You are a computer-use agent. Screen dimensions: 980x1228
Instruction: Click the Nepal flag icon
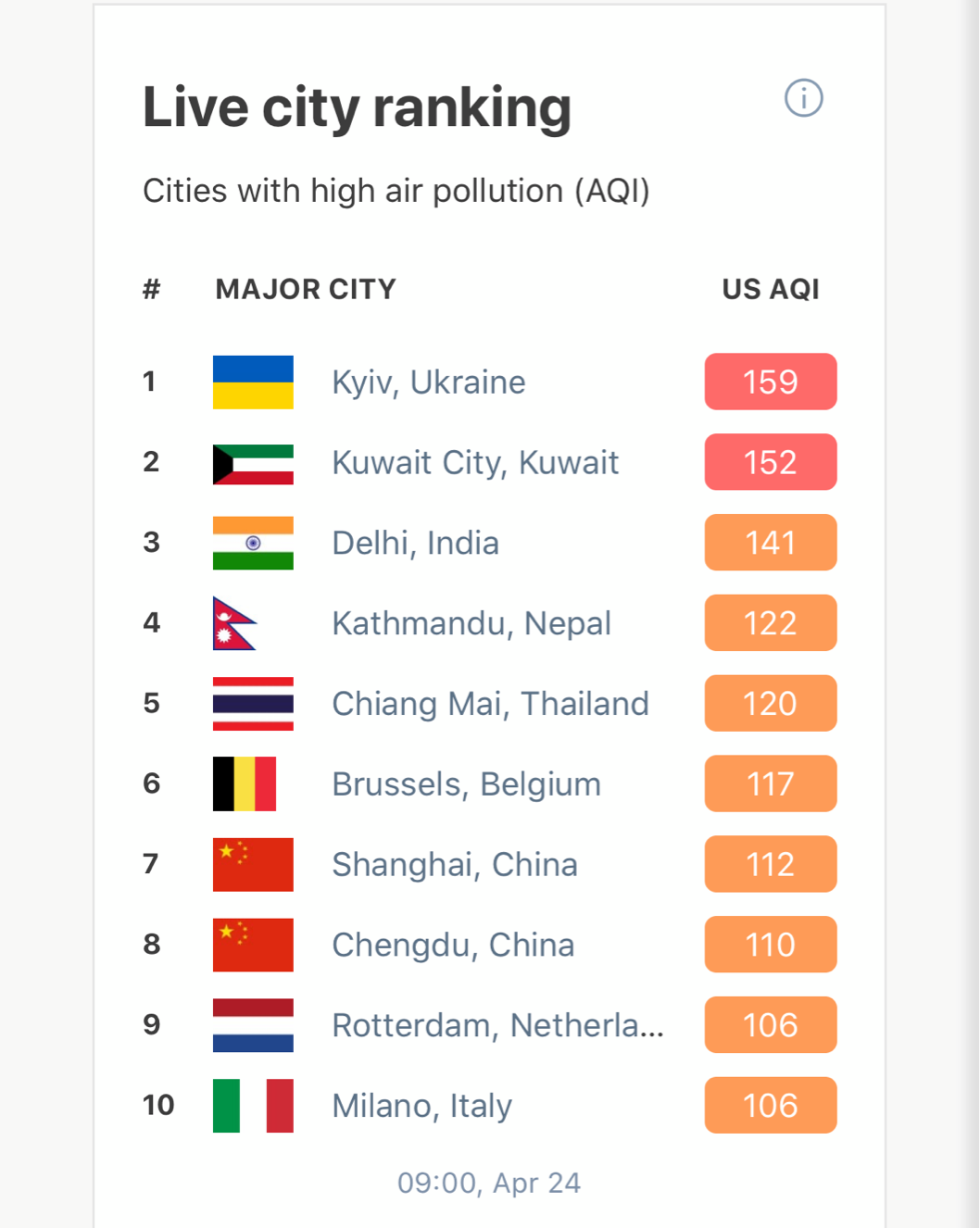click(234, 623)
